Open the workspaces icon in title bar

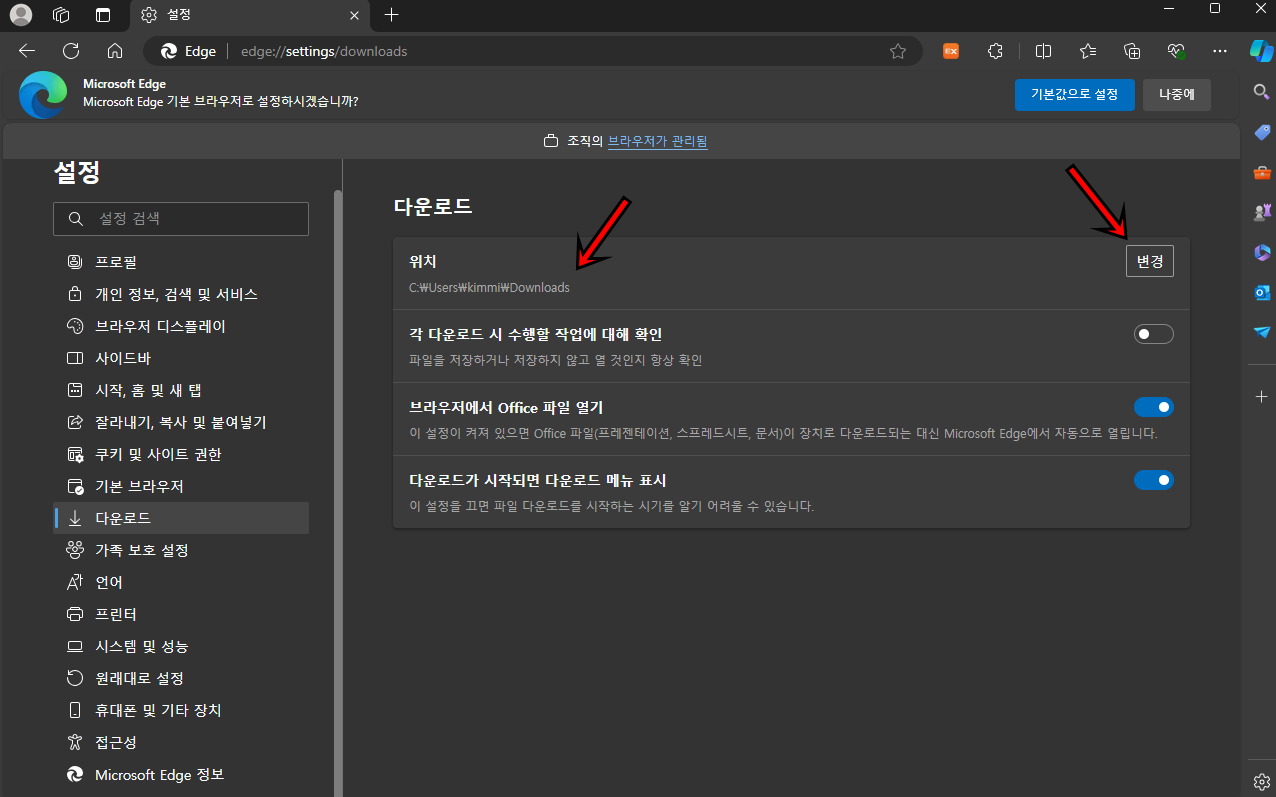[x=61, y=15]
